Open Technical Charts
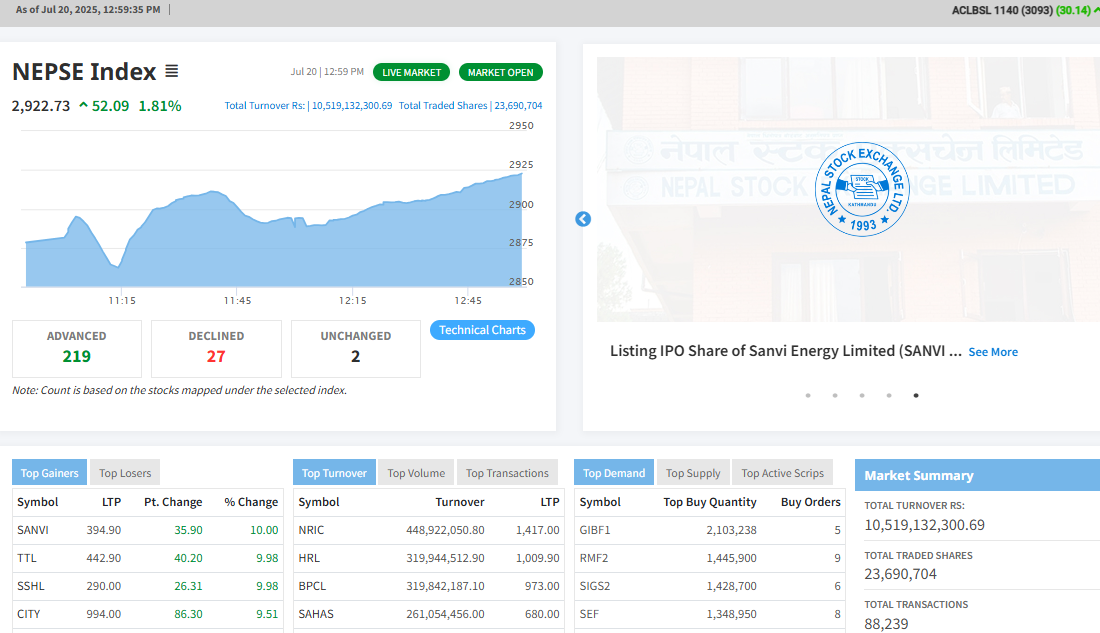This screenshot has width=1100, height=633. 482,330
